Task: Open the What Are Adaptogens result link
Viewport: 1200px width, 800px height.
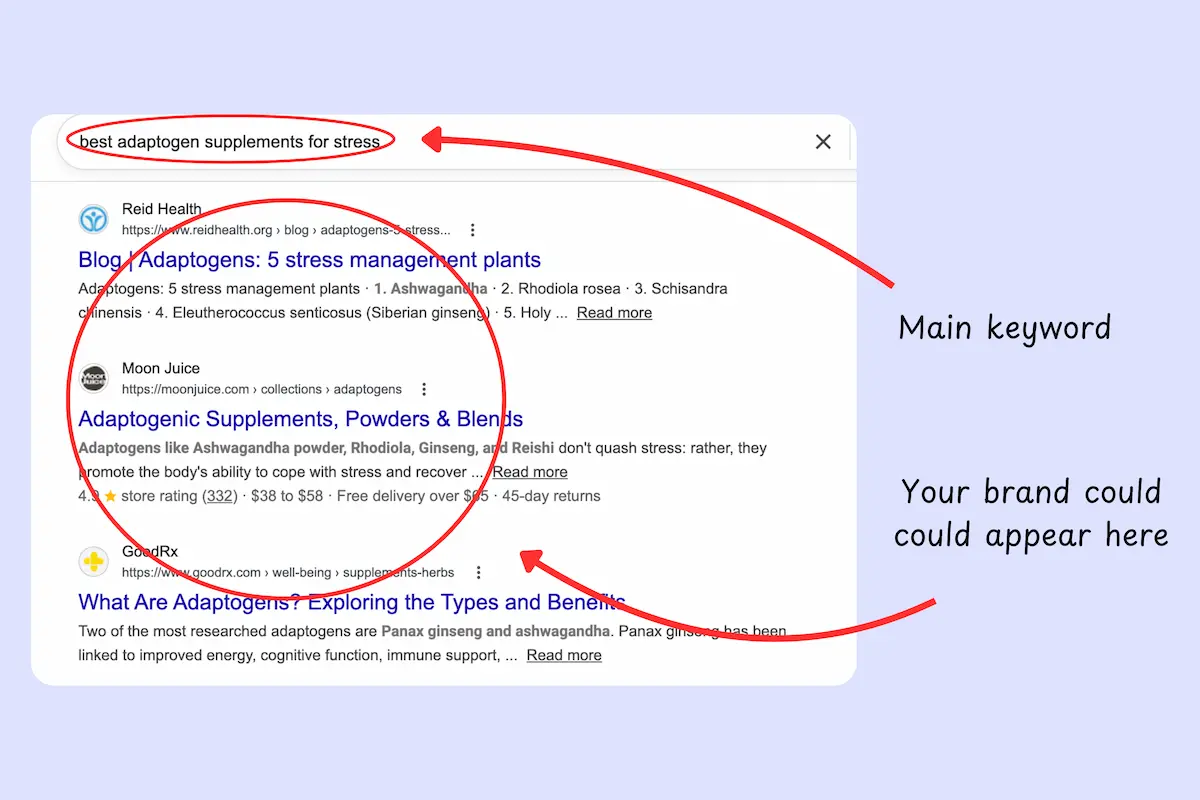Action: (350, 602)
